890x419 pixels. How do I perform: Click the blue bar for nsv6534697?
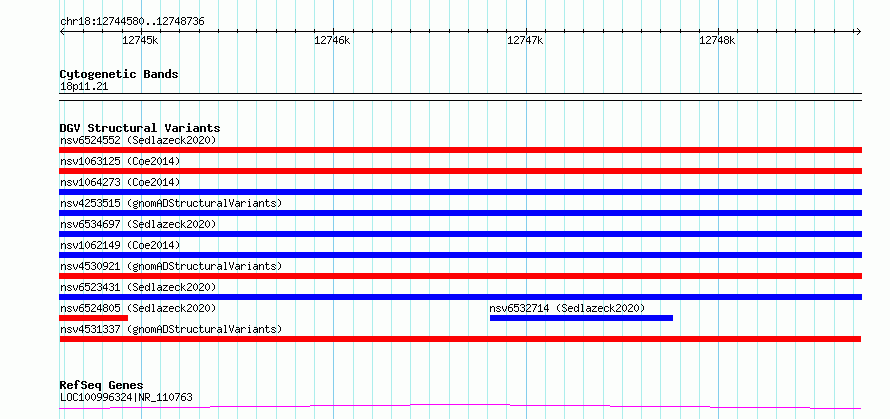coord(460,234)
